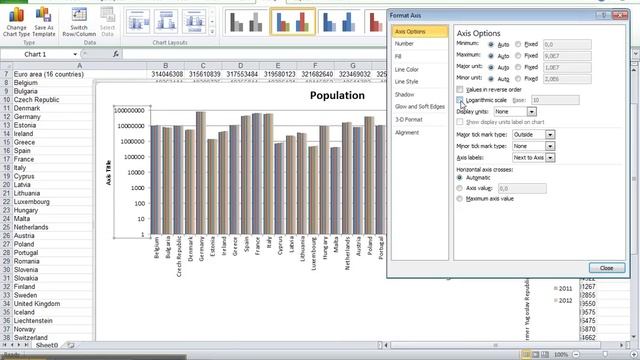The image size is (640, 360).
Task: Open Major tick mark type dropdown
Action: click(550, 135)
